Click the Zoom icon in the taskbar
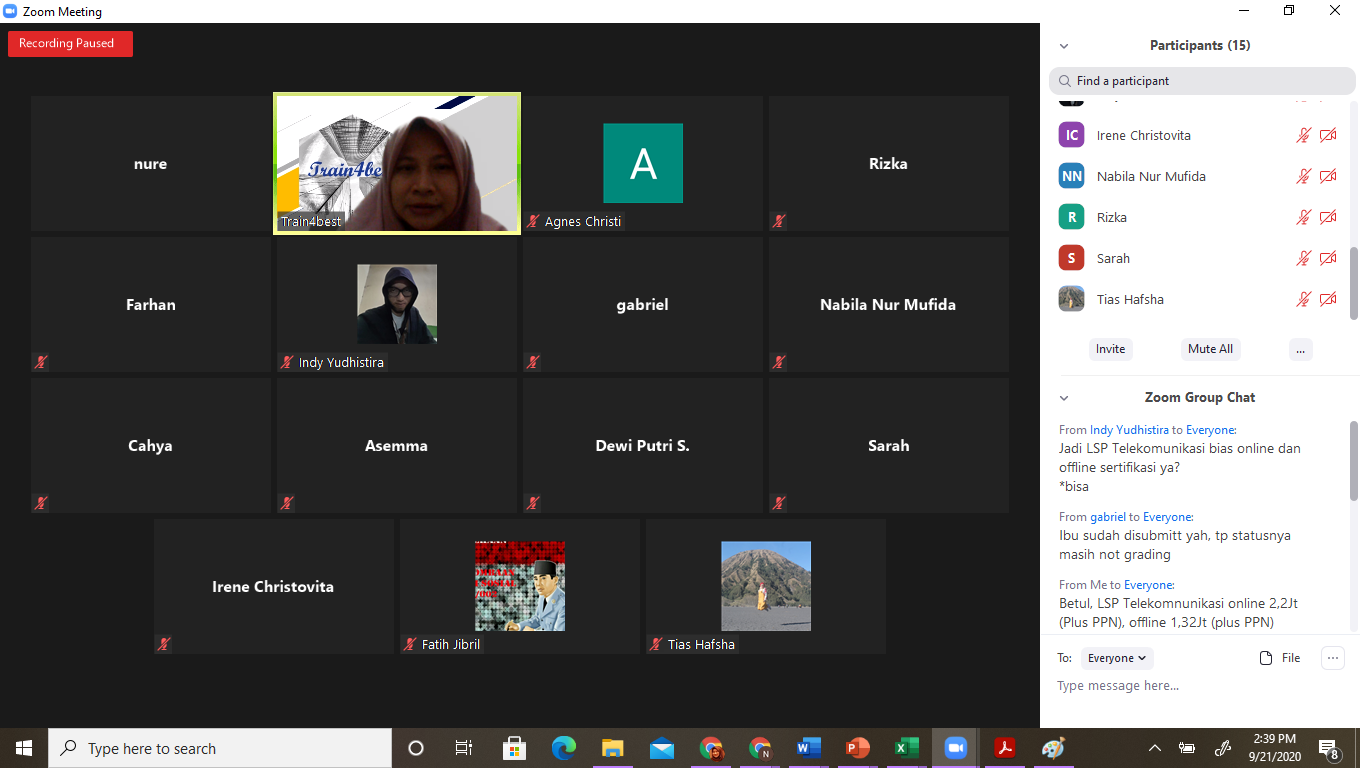 [955, 748]
